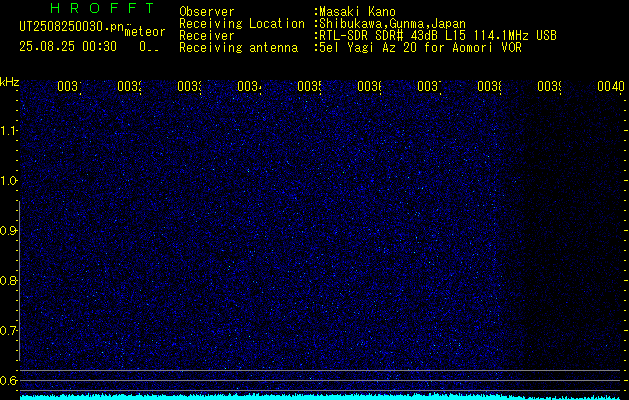Click the 0.6 kHz axis label

8,380
